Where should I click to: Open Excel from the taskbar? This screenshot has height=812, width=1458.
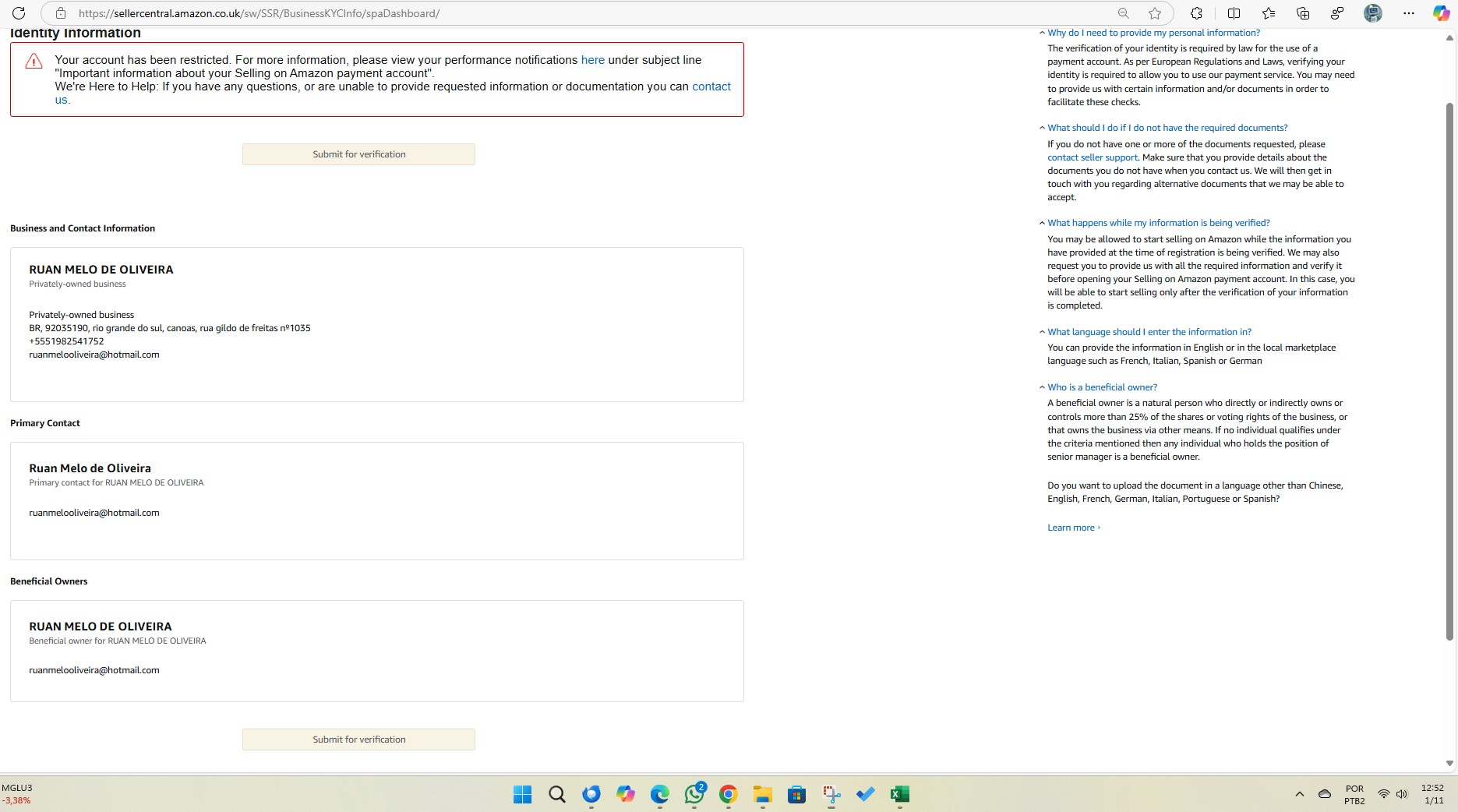(x=900, y=794)
